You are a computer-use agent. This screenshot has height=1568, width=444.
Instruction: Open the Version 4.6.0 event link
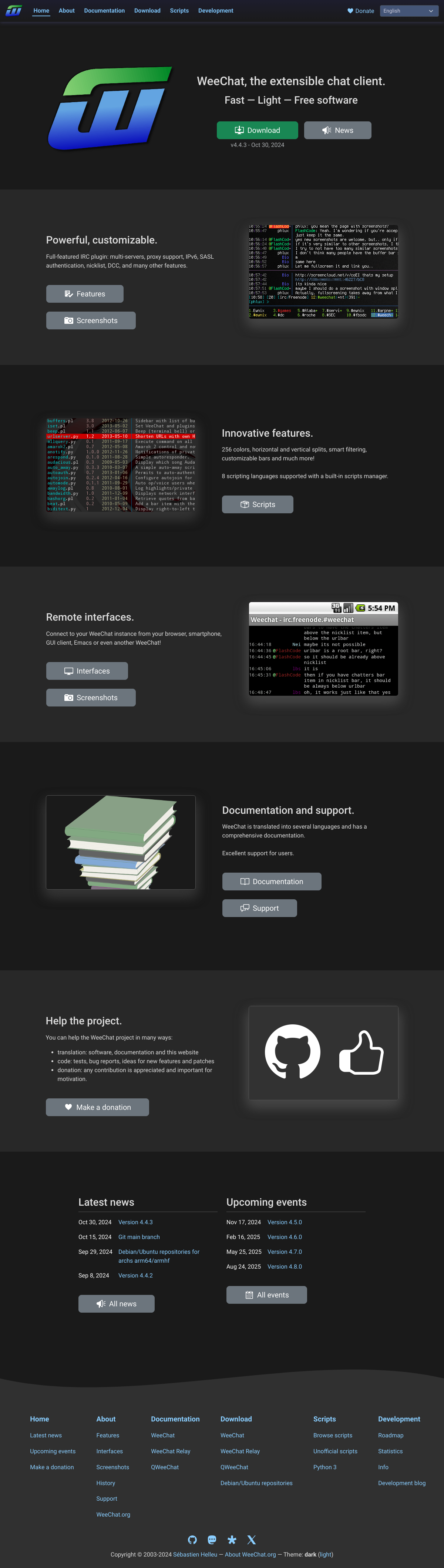coord(285,1237)
